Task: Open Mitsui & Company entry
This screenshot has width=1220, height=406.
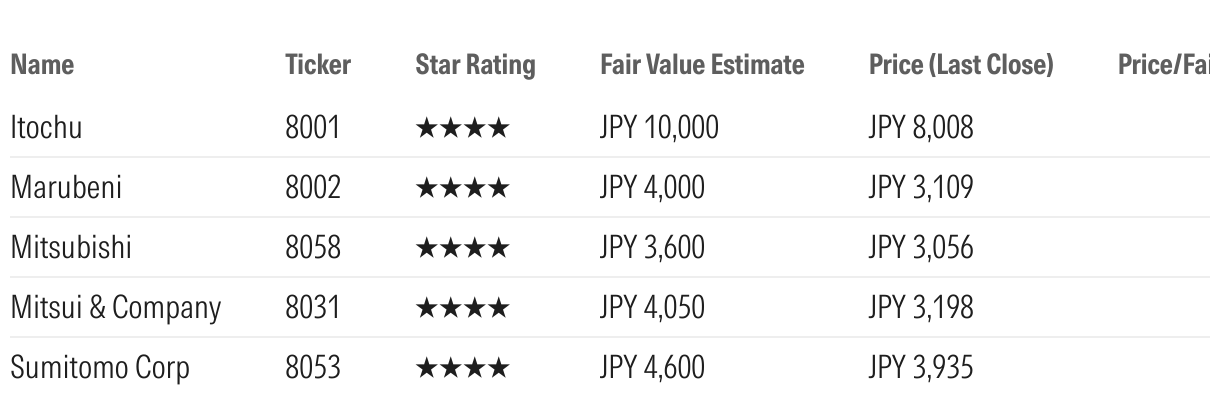Action: 116,308
